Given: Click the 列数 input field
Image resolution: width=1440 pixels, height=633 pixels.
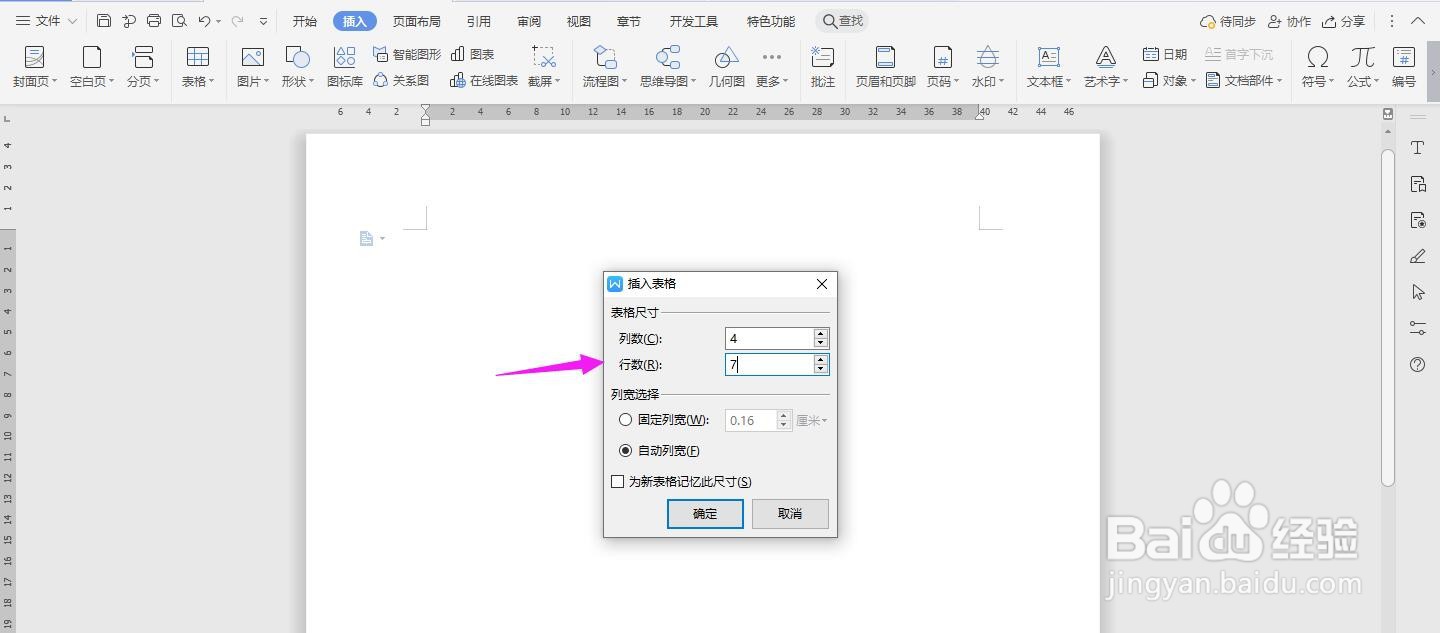Looking at the screenshot, I should tap(769, 339).
